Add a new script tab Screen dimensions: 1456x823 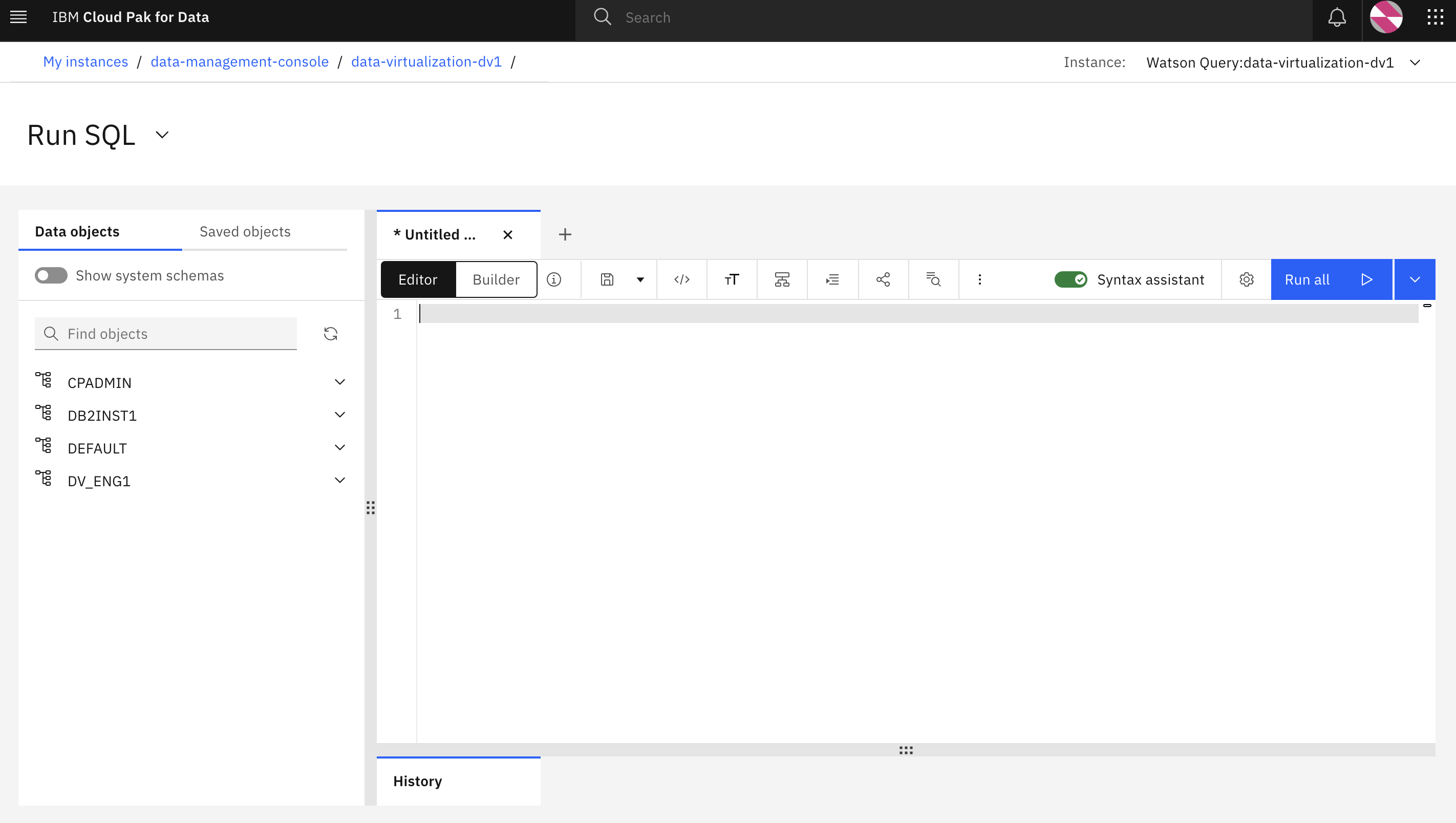565,234
